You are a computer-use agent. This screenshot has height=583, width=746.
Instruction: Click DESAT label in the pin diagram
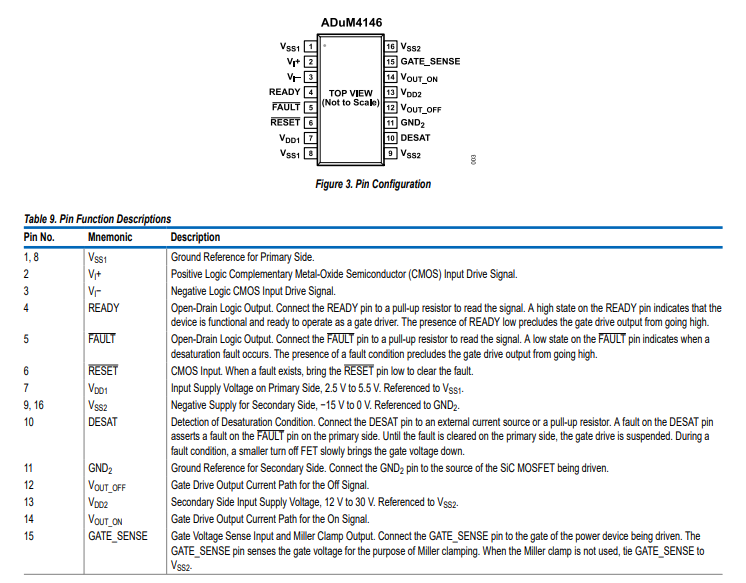415,138
